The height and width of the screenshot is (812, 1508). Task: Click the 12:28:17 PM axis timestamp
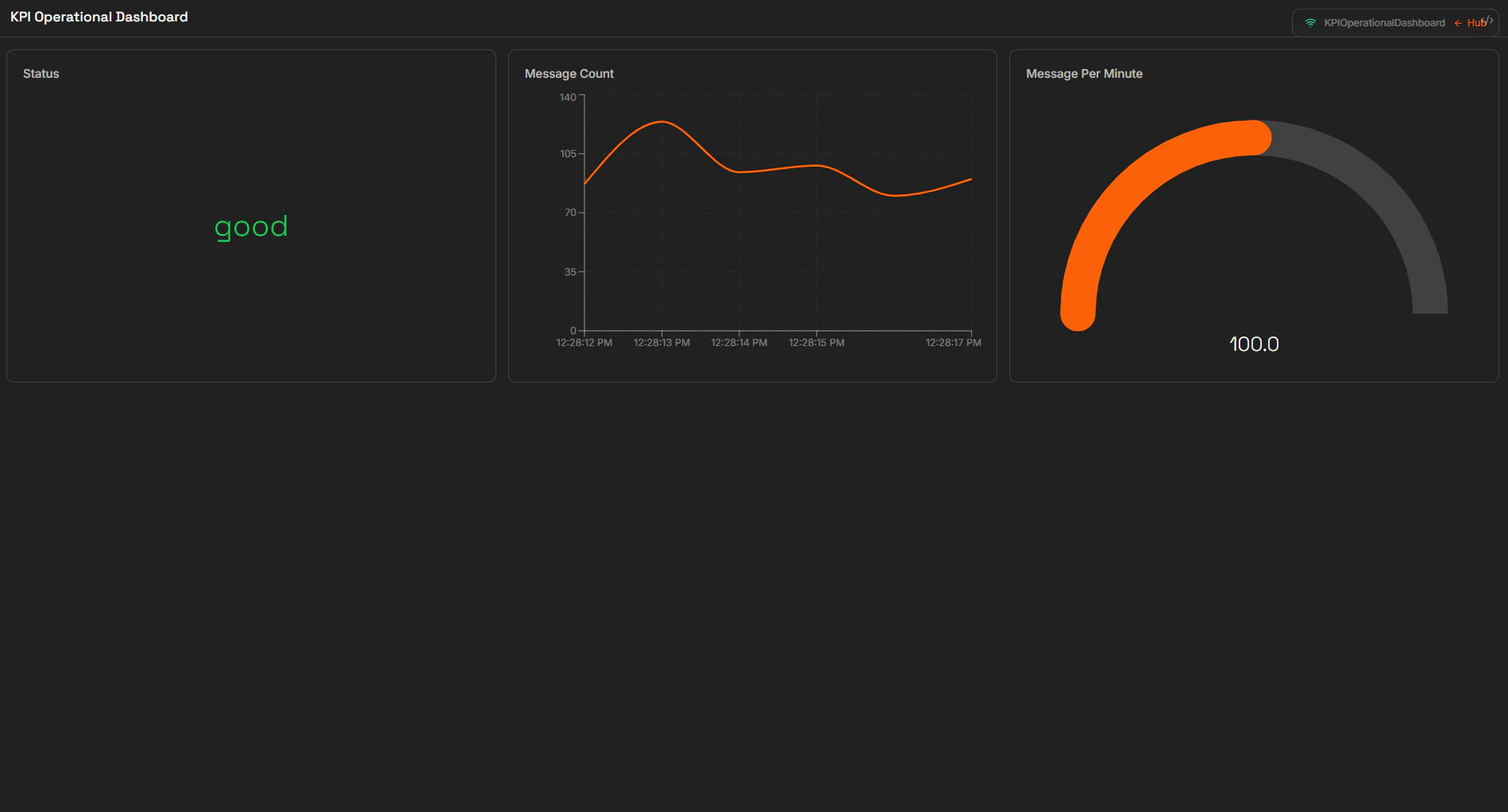click(x=953, y=342)
